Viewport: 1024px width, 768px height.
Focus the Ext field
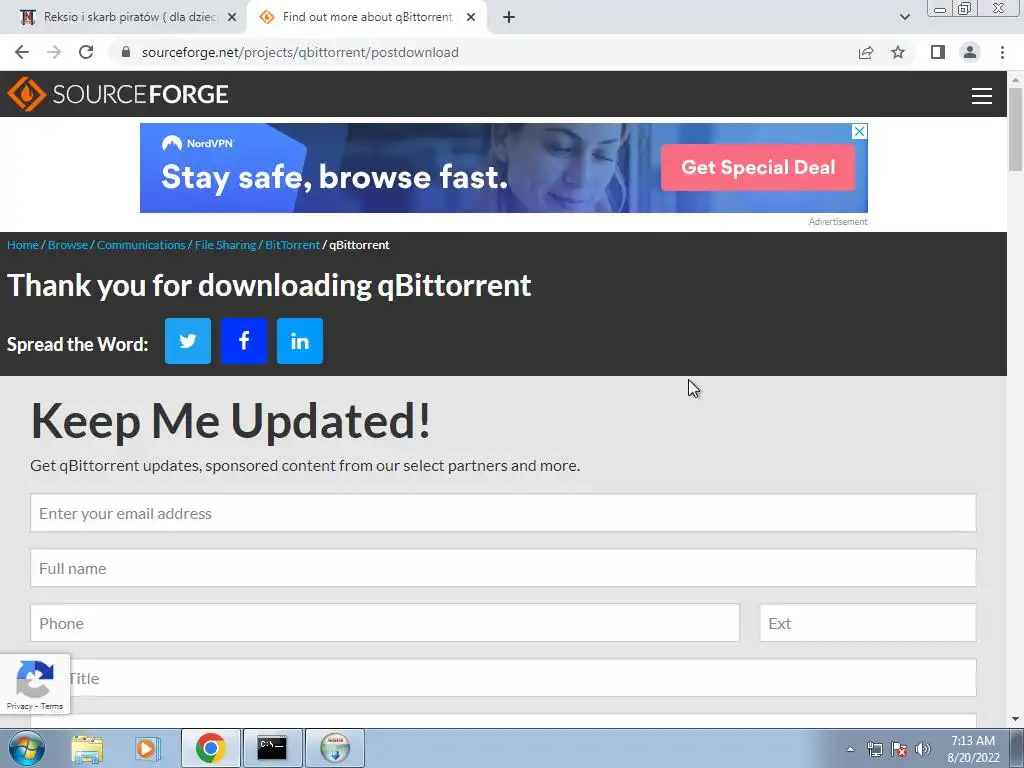tap(867, 622)
